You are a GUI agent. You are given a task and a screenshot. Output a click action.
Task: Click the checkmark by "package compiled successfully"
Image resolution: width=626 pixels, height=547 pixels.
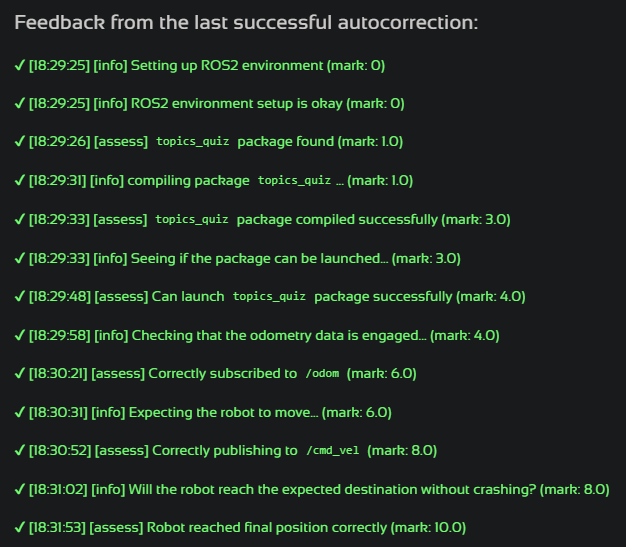click(19, 219)
